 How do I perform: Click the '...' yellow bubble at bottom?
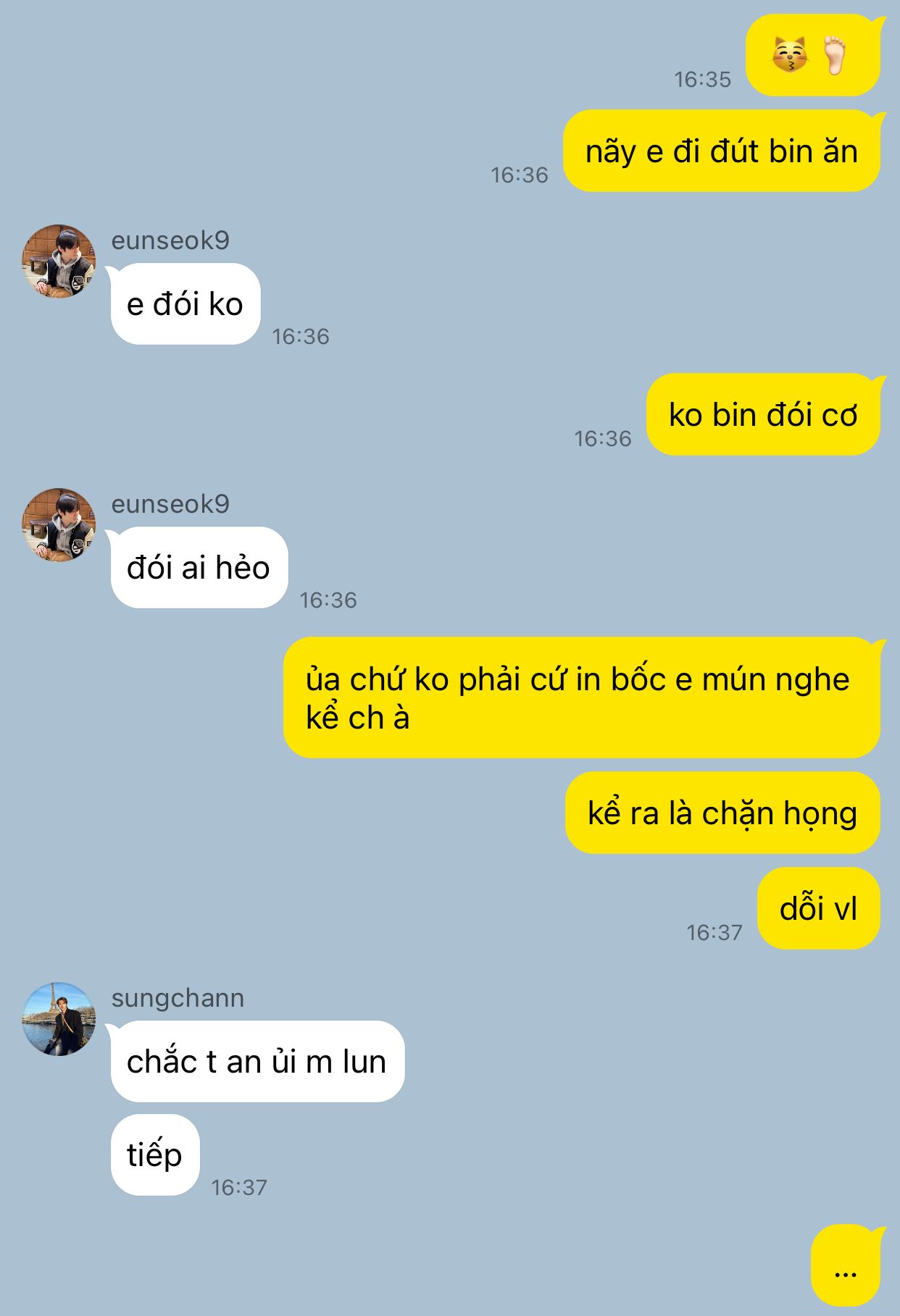(x=846, y=1265)
